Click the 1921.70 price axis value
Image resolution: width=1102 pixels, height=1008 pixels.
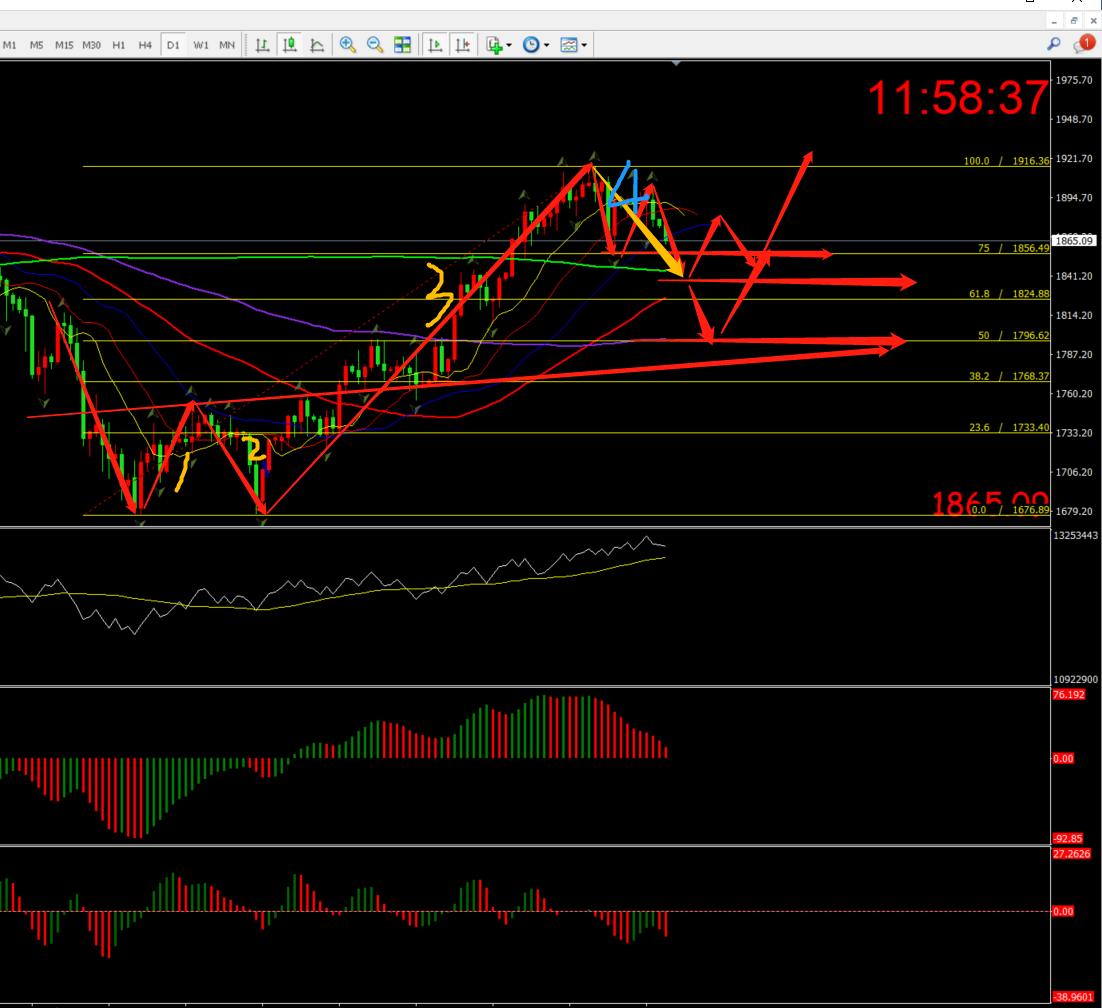click(1074, 159)
